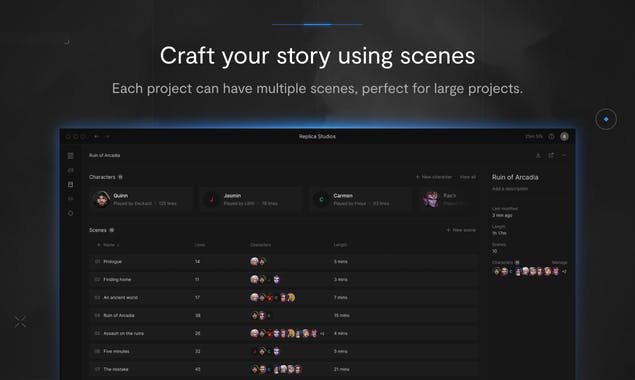Click the Lines column header
This screenshot has height=380, width=635.
point(200,245)
